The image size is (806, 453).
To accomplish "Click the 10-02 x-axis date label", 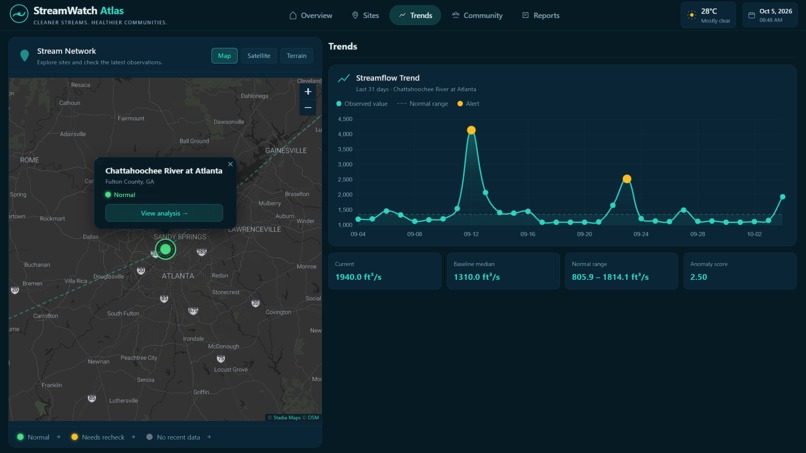I will [754, 234].
